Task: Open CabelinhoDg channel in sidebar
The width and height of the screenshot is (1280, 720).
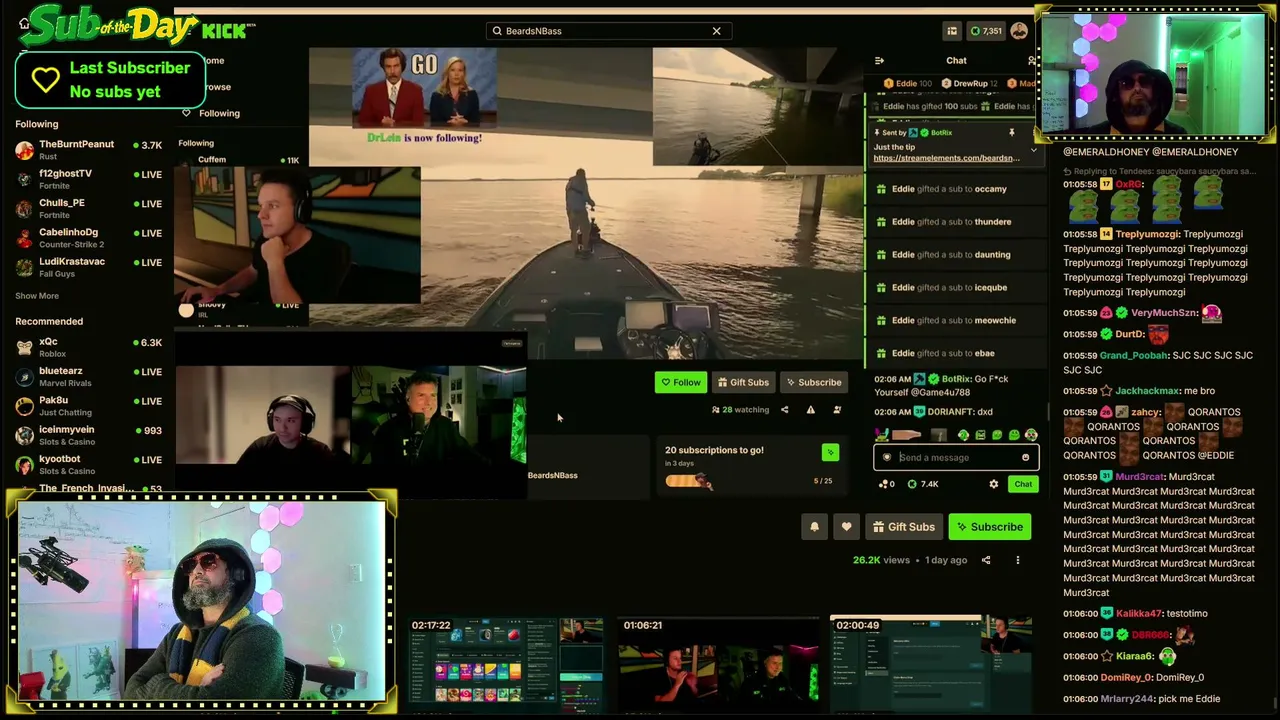Action: click(89, 237)
